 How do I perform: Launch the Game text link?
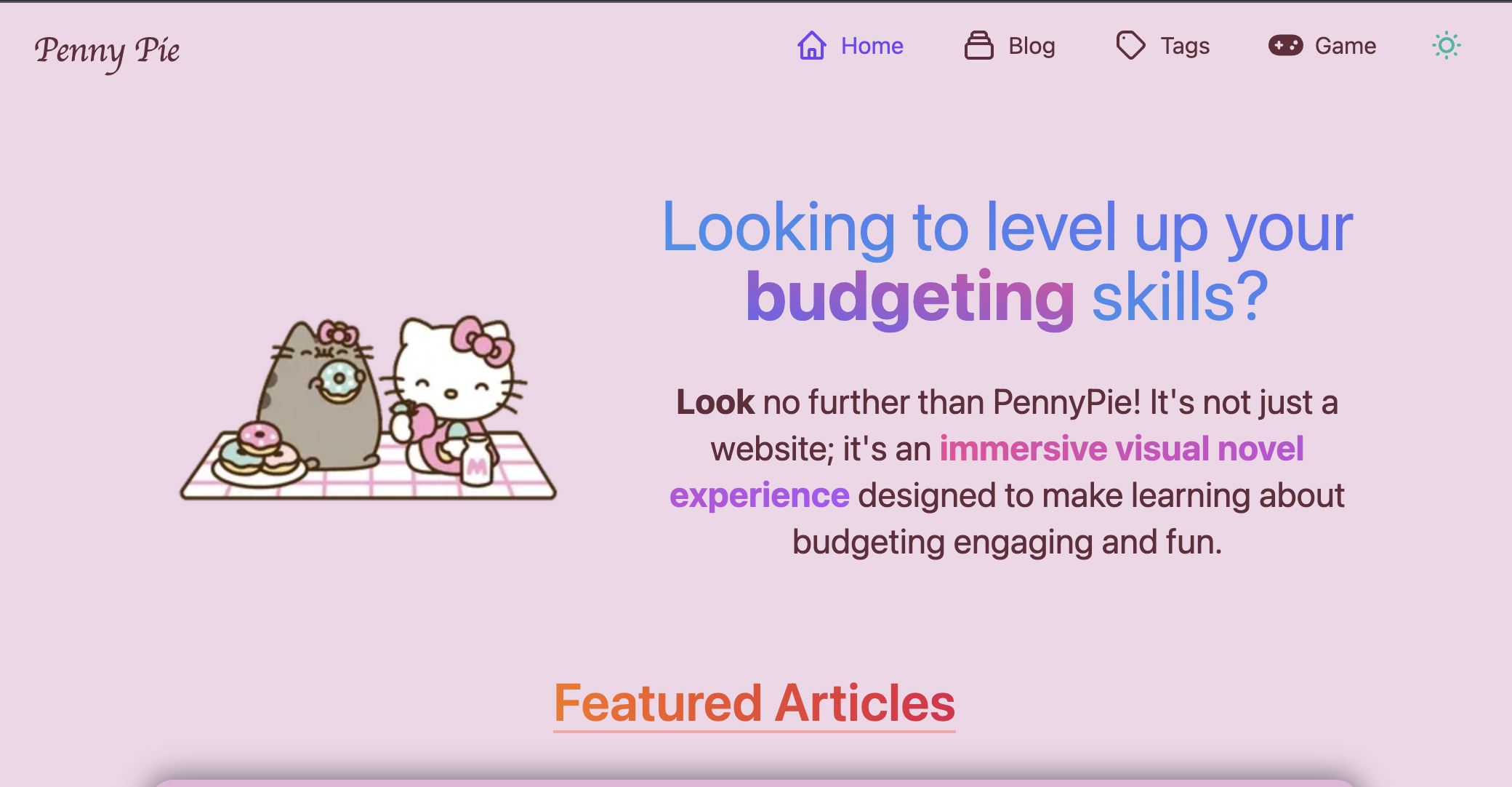pos(1346,46)
